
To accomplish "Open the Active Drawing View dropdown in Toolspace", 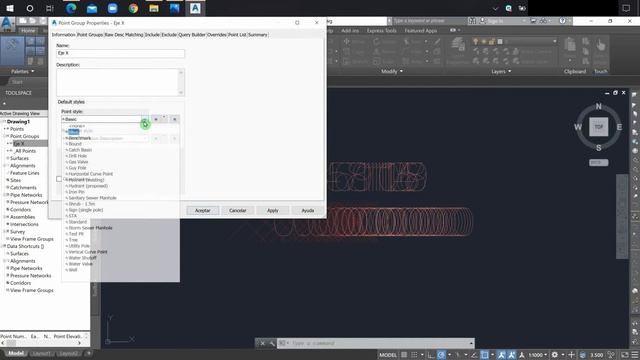I will tap(24, 113).
